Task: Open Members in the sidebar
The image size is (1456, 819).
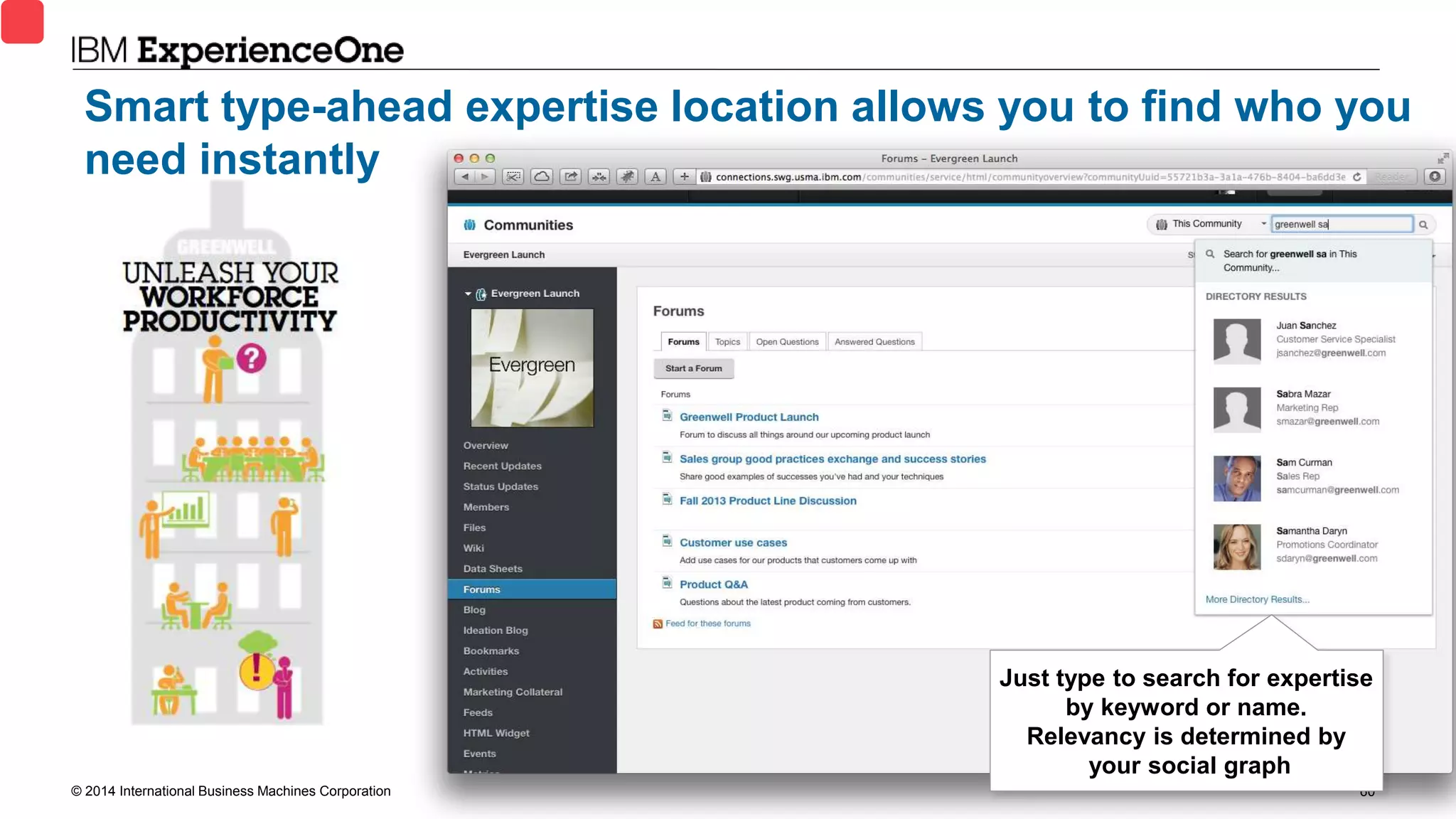Action: tap(486, 507)
